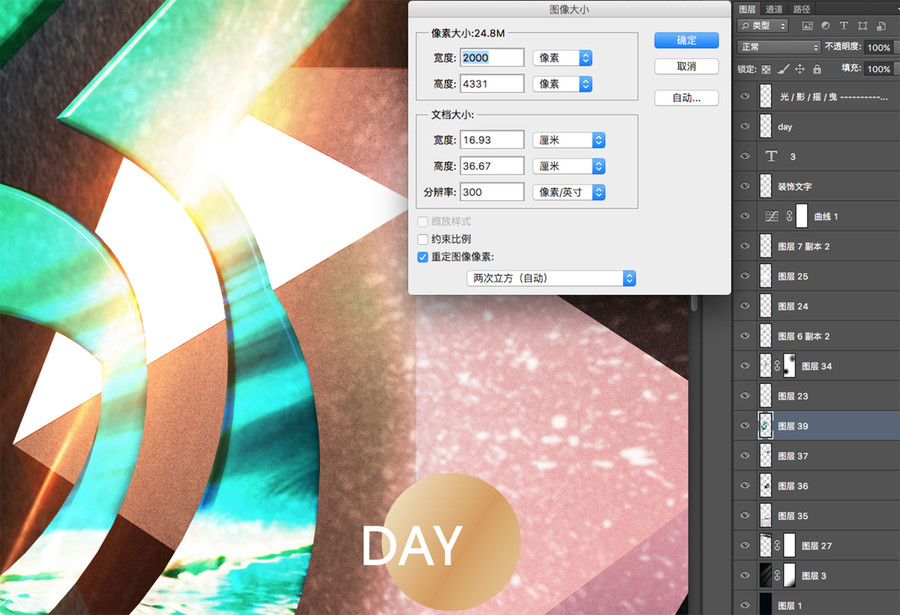900x615 pixels.
Task: Filter layers by adjustment layer icon
Action: (x=825, y=26)
